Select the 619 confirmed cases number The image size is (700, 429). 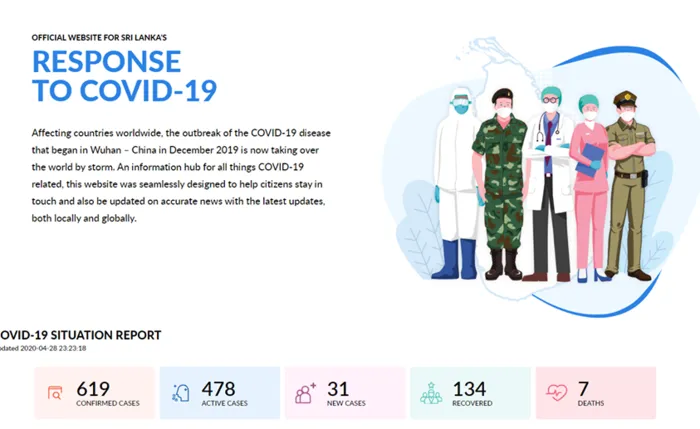pos(93,389)
